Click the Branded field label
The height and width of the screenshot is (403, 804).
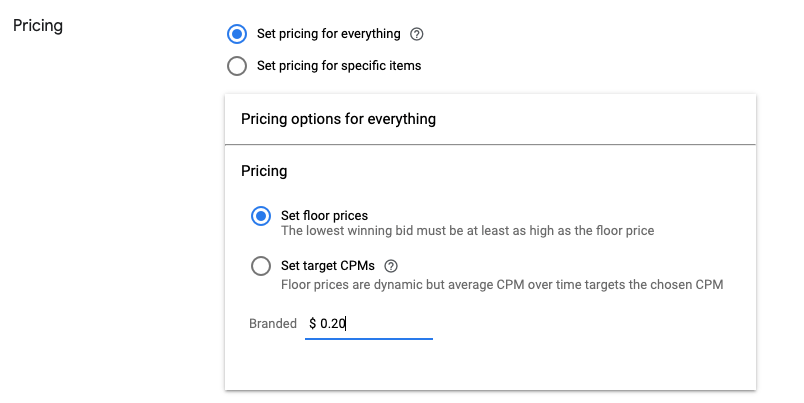[x=273, y=324]
